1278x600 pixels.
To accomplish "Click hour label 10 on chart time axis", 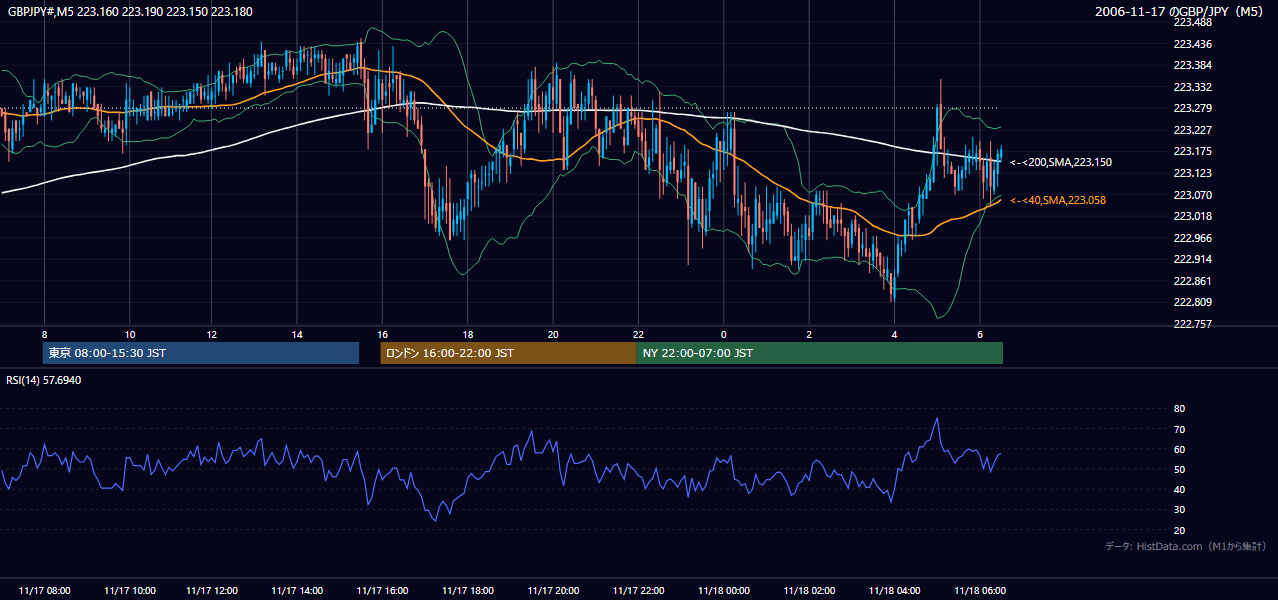I will point(129,334).
